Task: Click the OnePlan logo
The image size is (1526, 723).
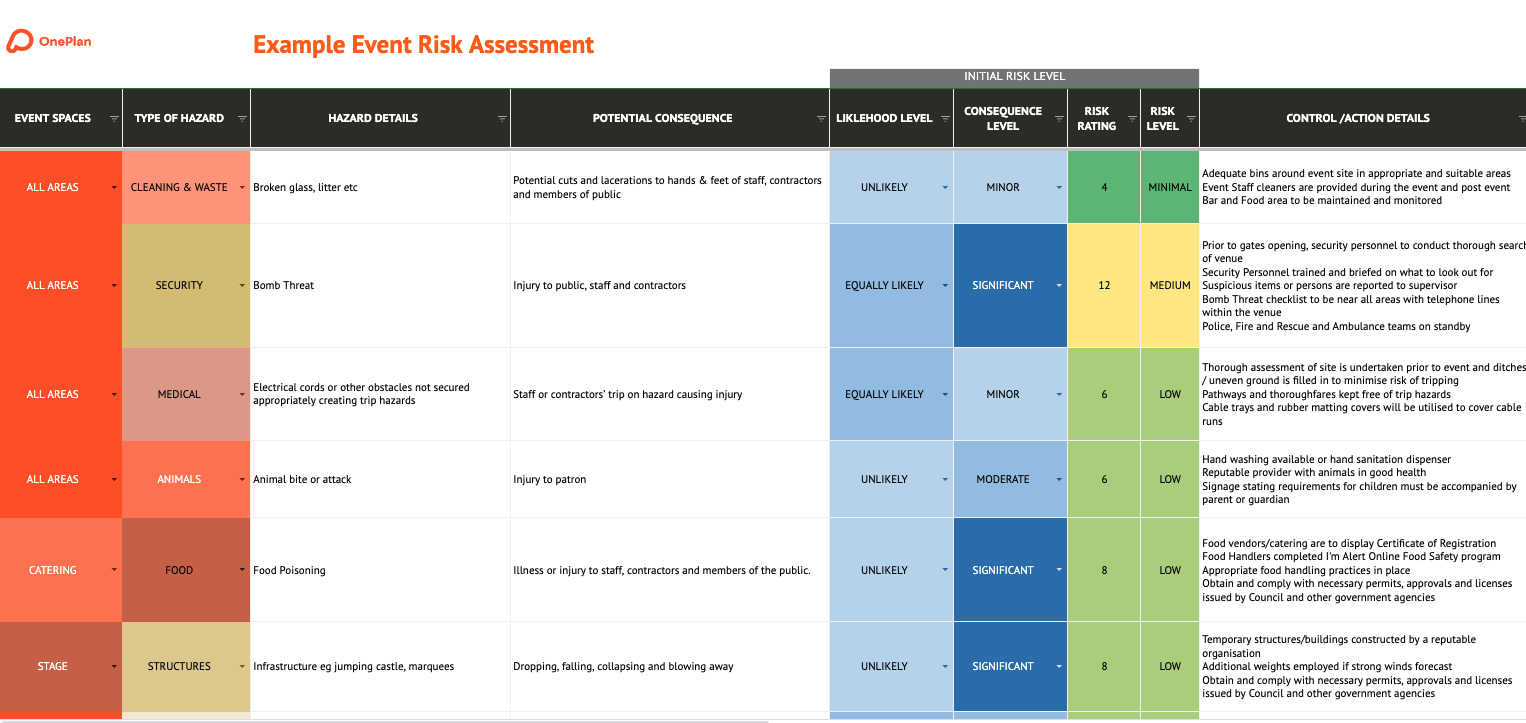Action: (49, 42)
